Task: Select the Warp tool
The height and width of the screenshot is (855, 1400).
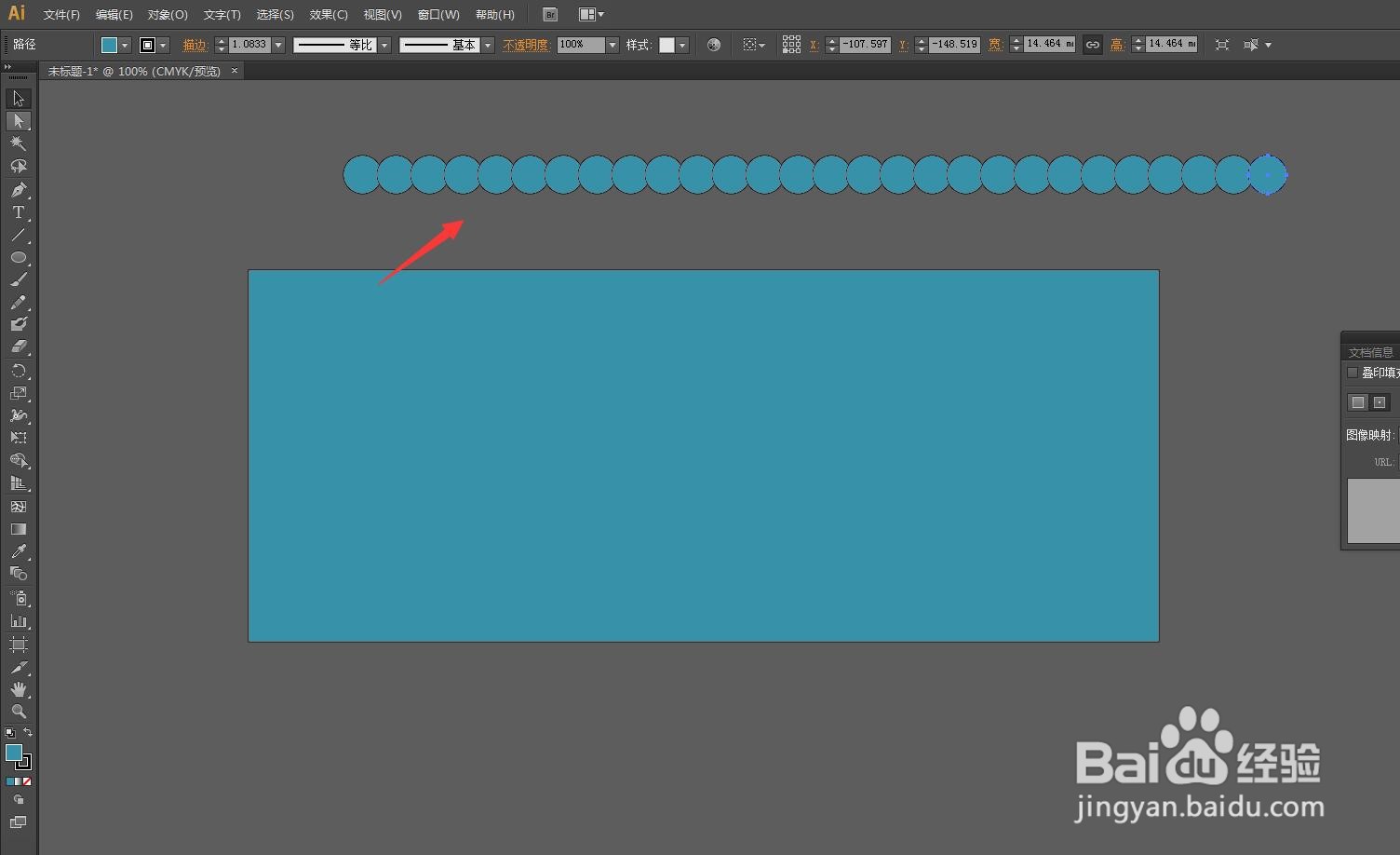Action: pos(19,415)
